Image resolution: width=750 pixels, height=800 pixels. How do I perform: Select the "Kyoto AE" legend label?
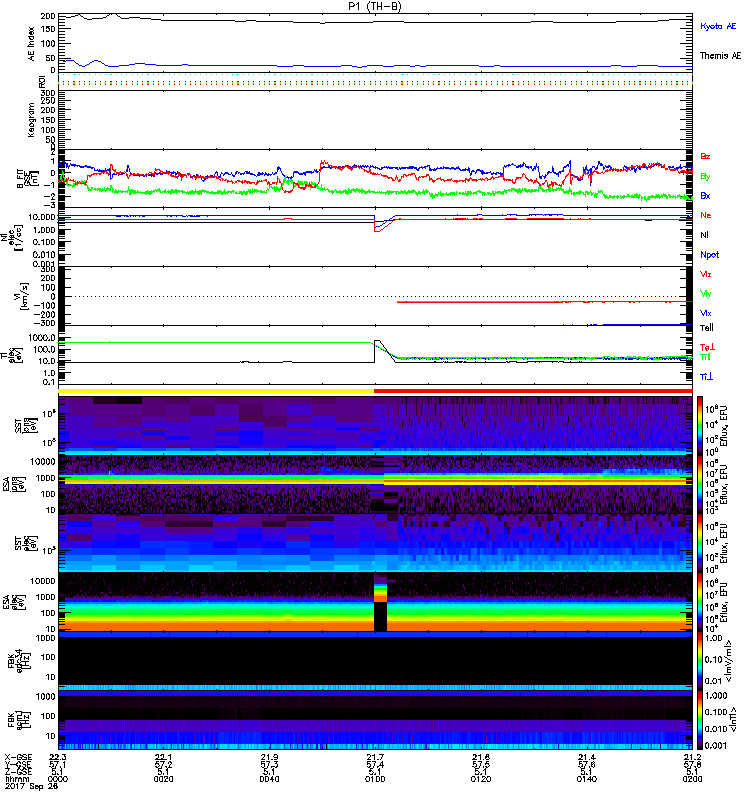(717, 26)
